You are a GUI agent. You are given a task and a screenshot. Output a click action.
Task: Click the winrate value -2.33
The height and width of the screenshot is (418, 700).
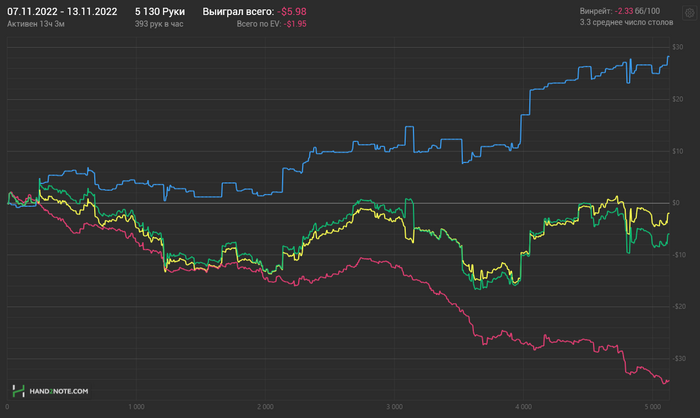tap(624, 11)
